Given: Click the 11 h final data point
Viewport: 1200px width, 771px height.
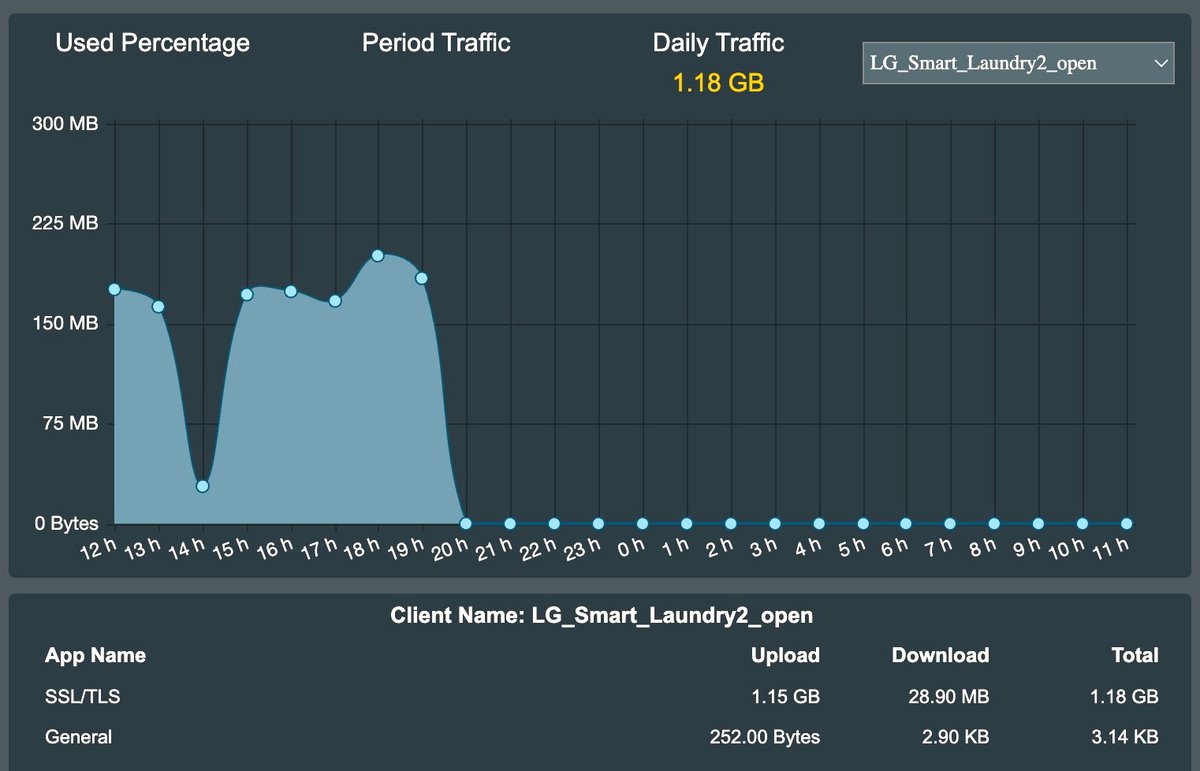Looking at the screenshot, I should click(x=1127, y=523).
